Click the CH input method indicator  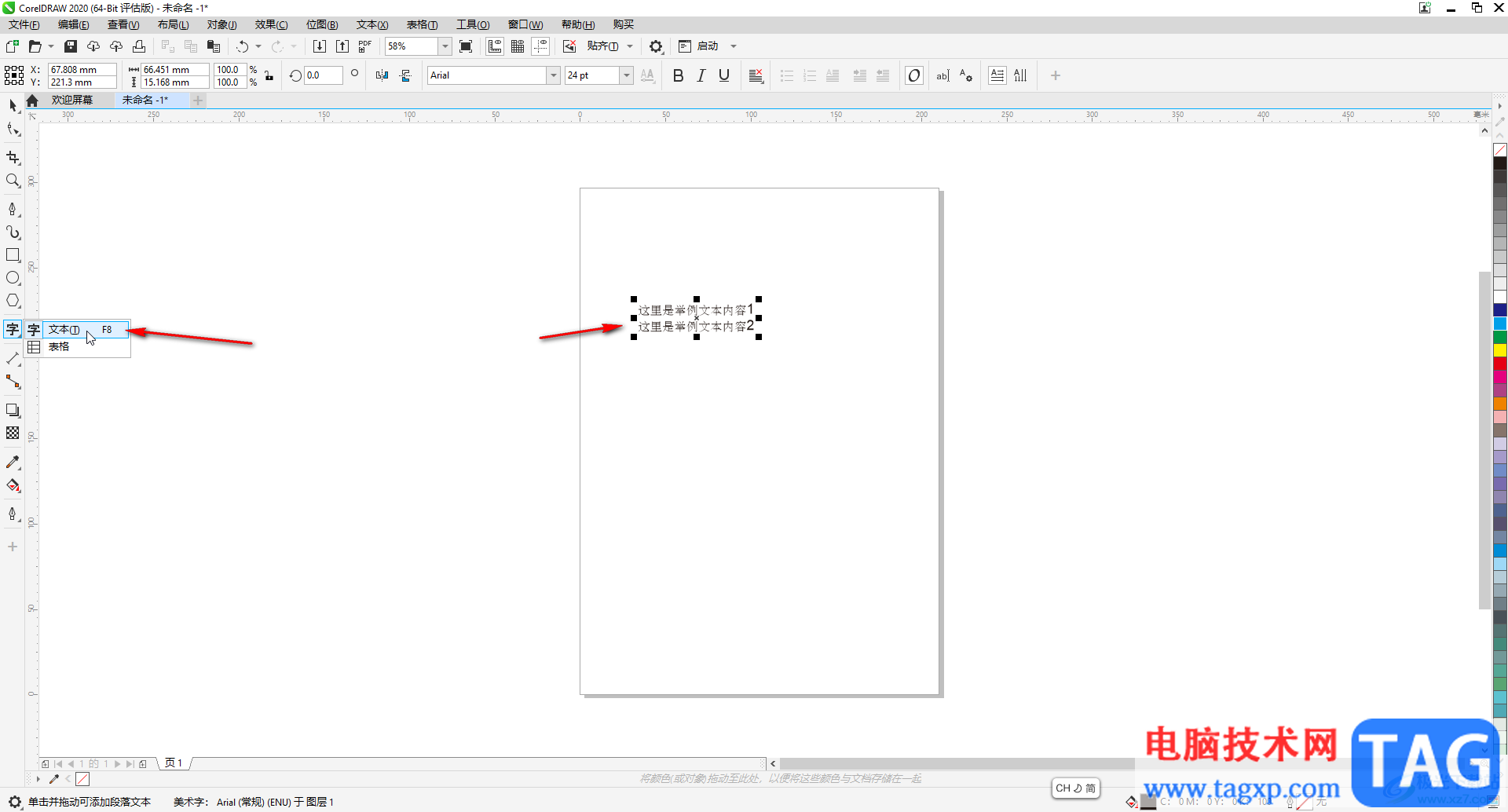[1075, 788]
